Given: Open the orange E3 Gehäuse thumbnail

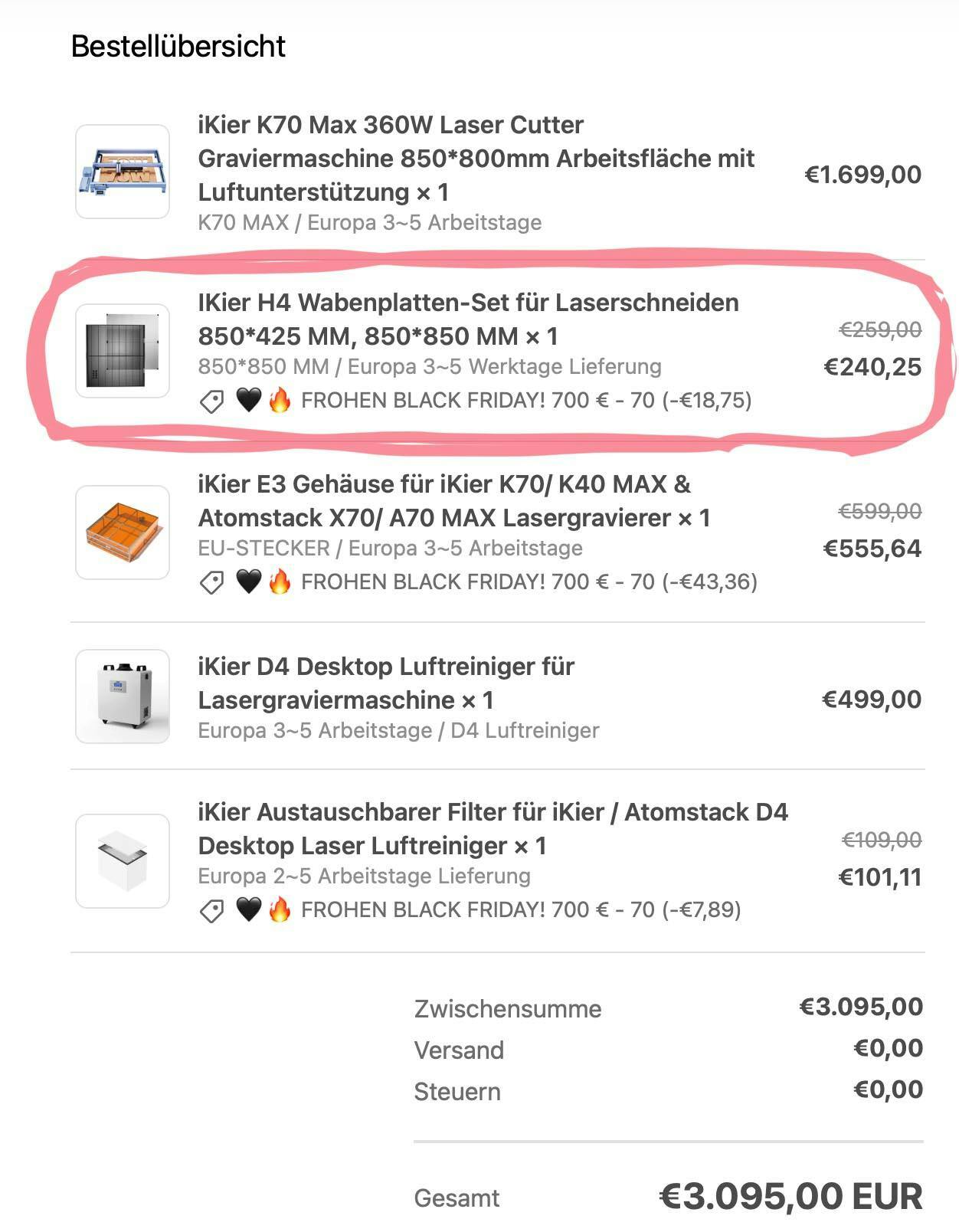Looking at the screenshot, I should tap(123, 532).
